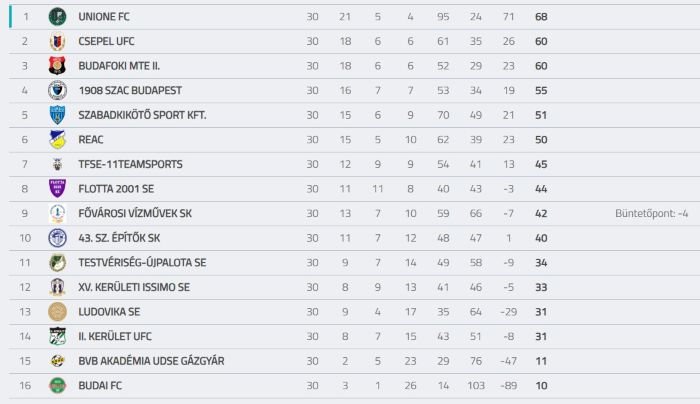This screenshot has width=700, height=404.
Task: Click the Büntetőpont: -4 penalty note
Action: pos(651,213)
